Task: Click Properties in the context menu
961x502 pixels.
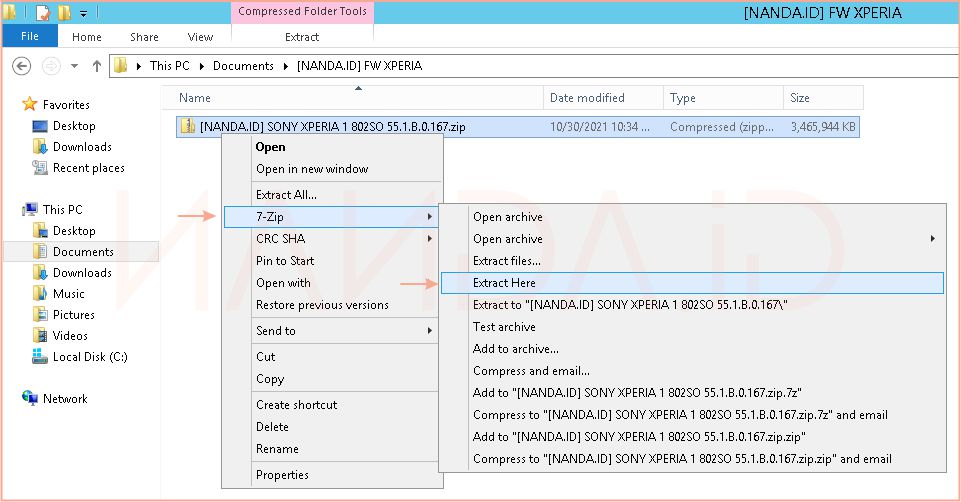Action: [282, 475]
